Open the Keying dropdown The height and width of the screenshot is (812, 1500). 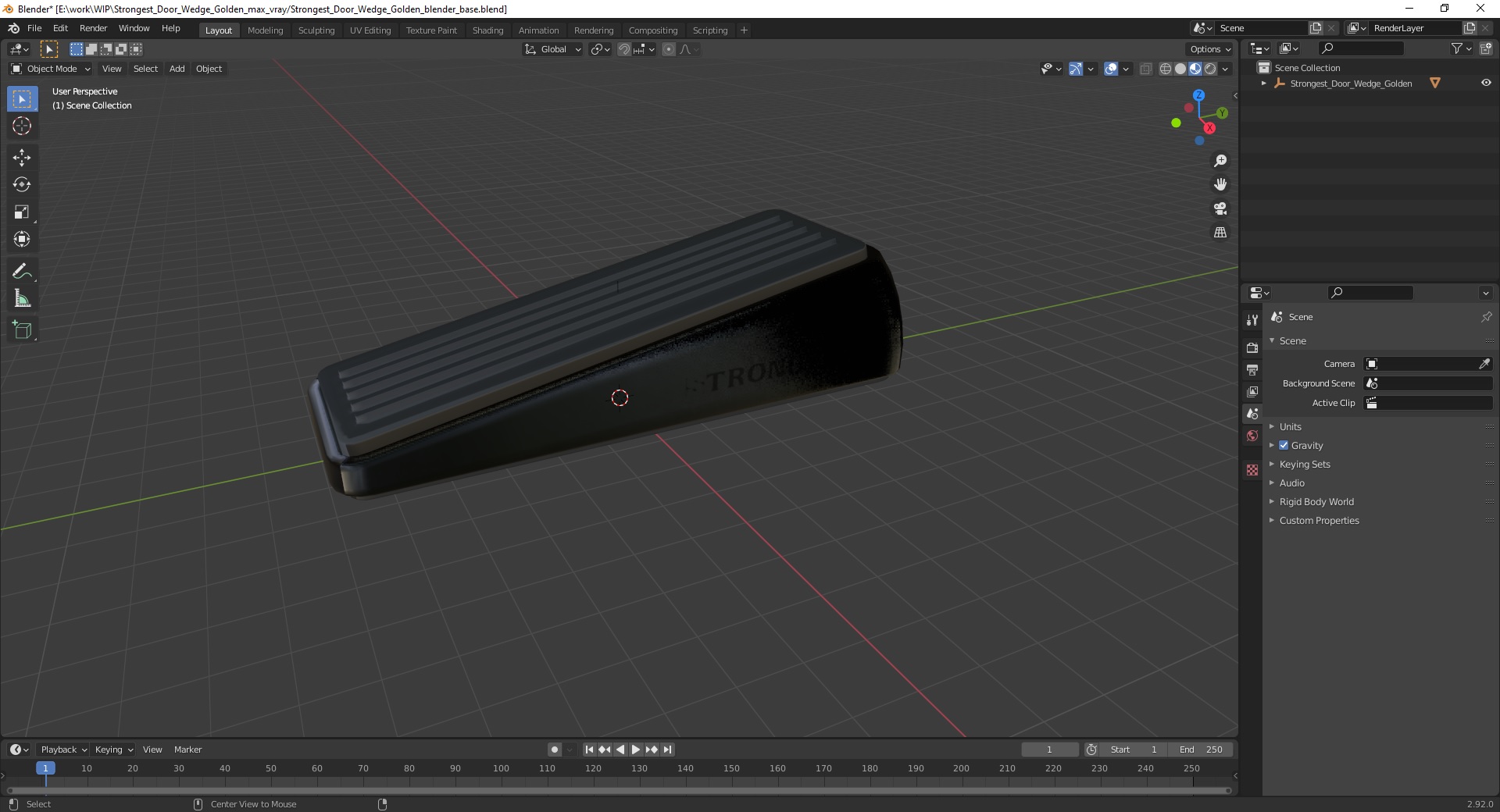113,750
